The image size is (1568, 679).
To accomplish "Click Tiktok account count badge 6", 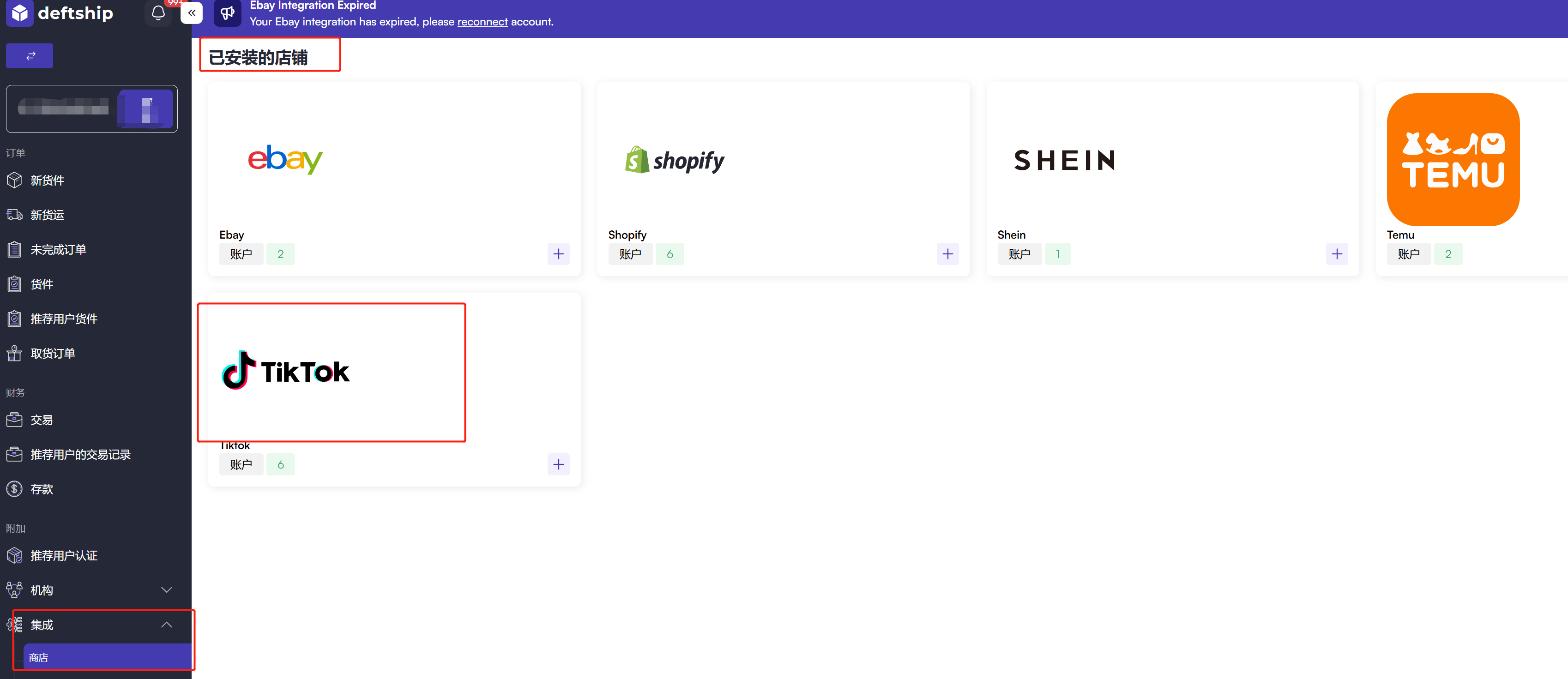I will pyautogui.click(x=281, y=465).
